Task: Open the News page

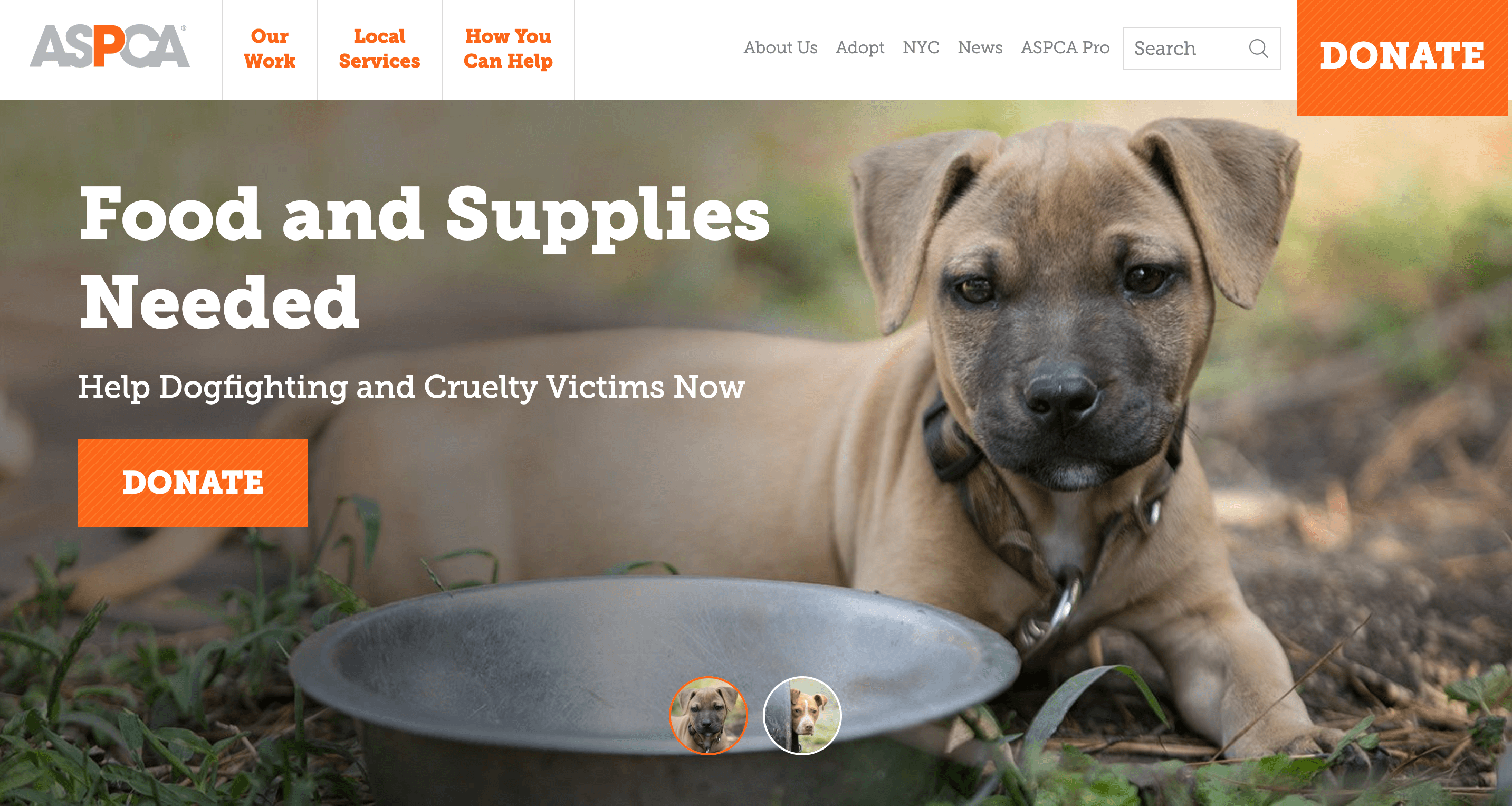Action: 980,47
